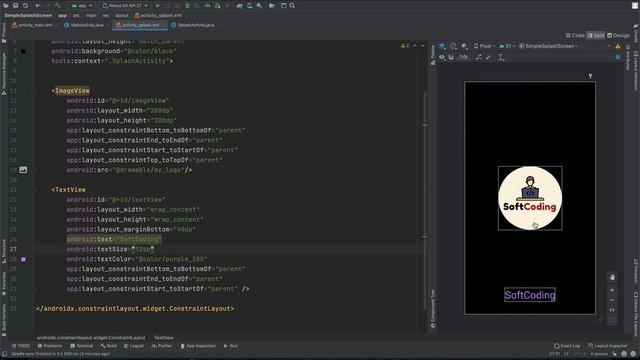Click the black color swatch on line 7 gutter
This screenshot has height=360, width=640.
[23, 51]
